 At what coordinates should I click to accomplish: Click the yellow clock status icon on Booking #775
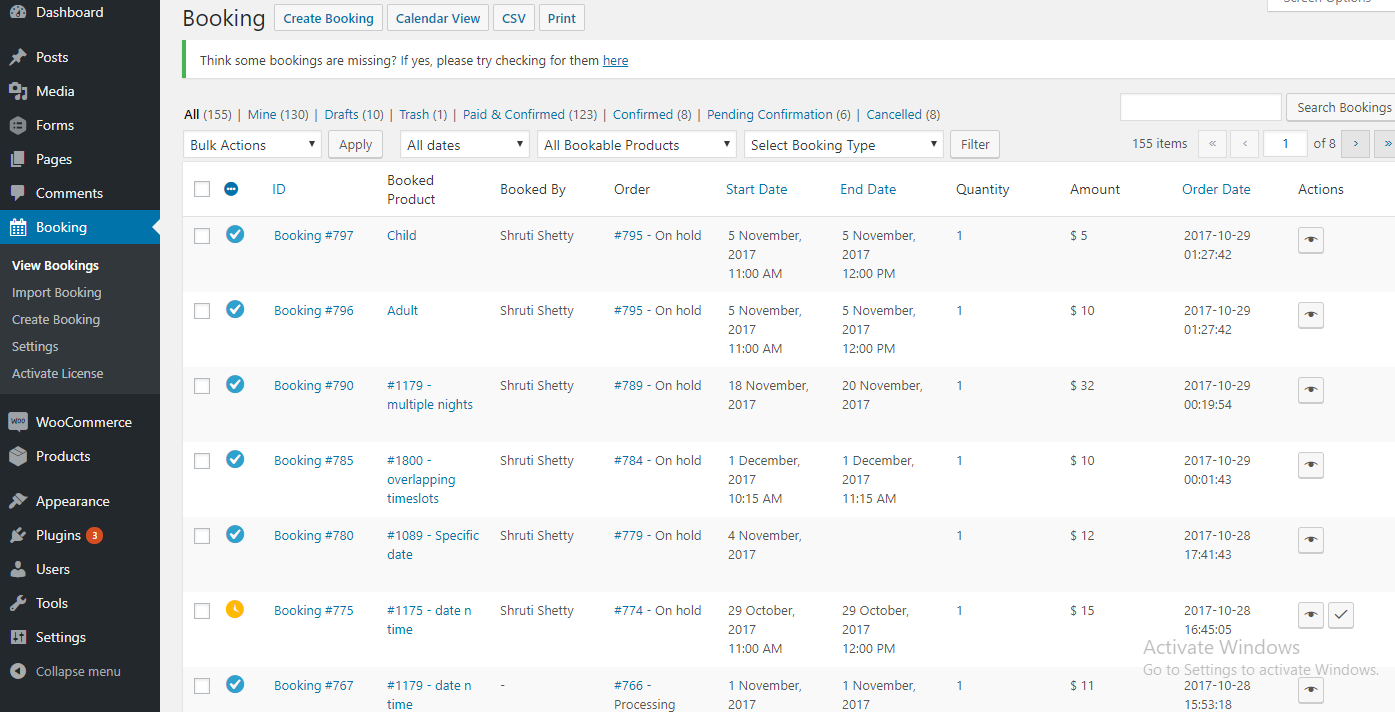[235, 609]
